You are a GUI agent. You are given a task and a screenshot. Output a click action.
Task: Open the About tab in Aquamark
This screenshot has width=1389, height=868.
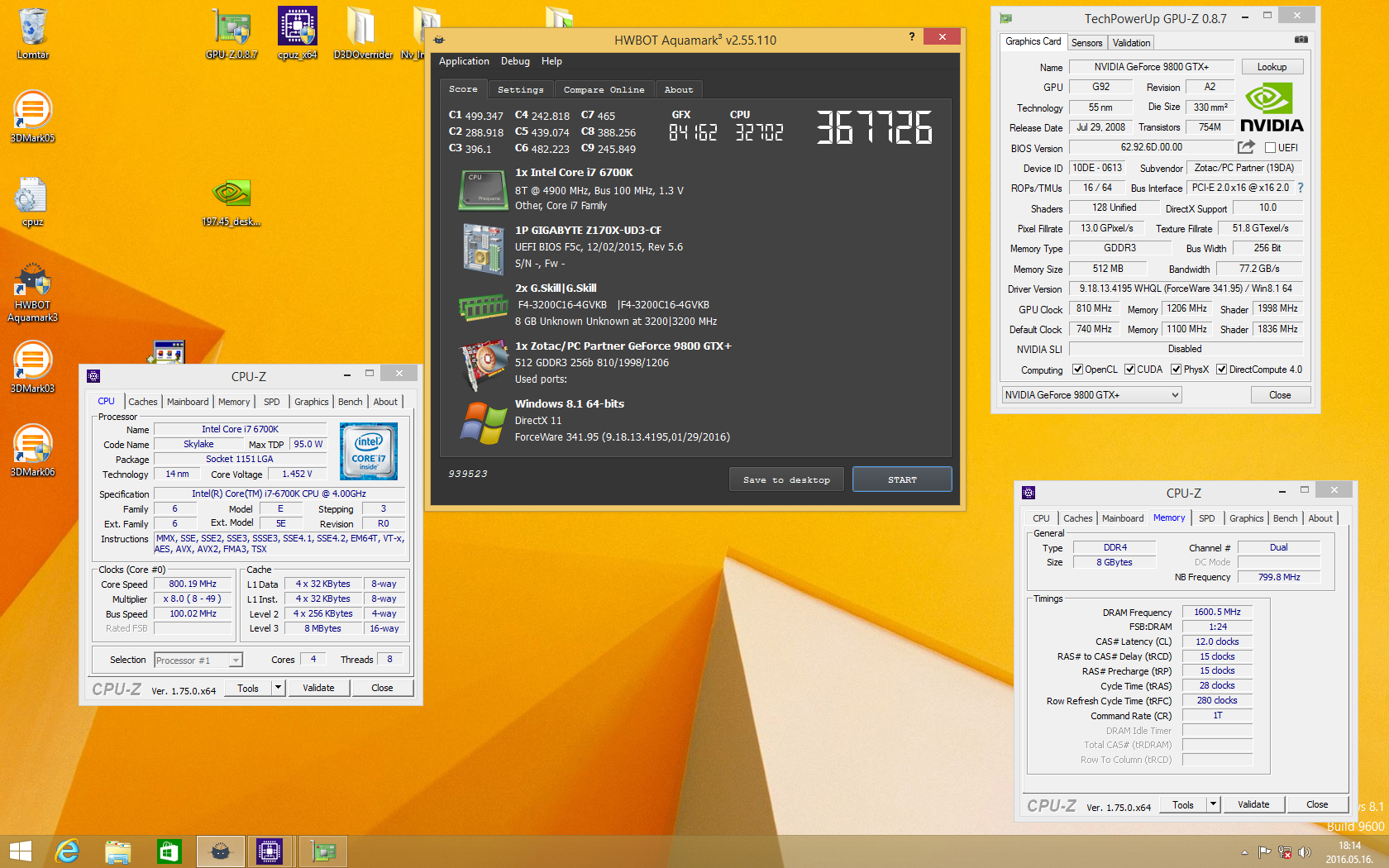point(679,89)
